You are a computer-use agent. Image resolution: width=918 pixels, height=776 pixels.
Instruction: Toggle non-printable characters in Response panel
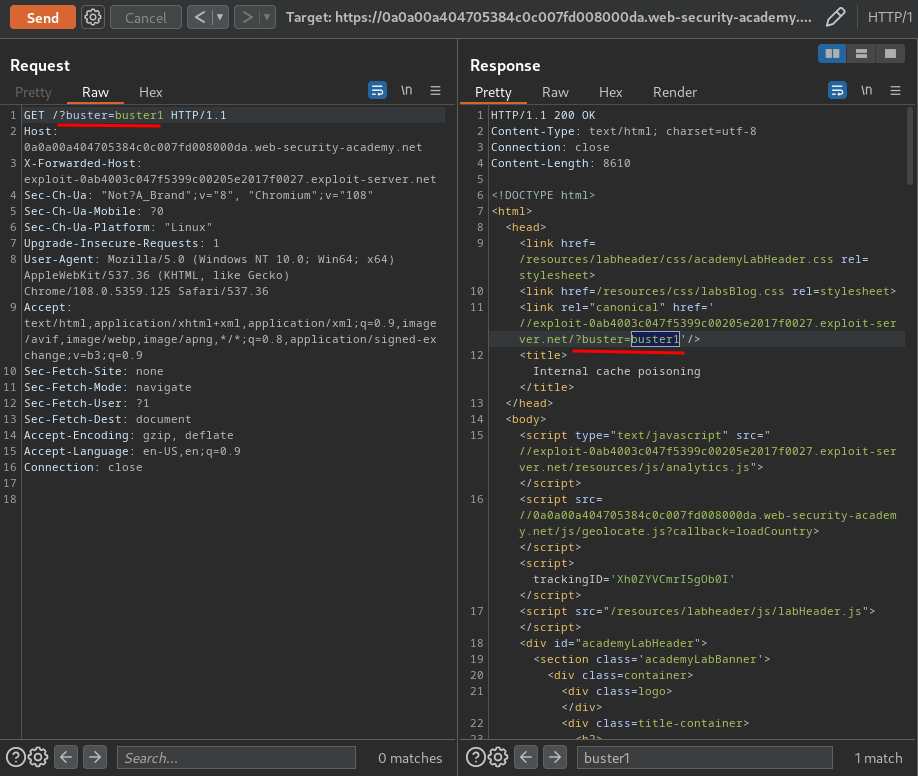coord(866,90)
